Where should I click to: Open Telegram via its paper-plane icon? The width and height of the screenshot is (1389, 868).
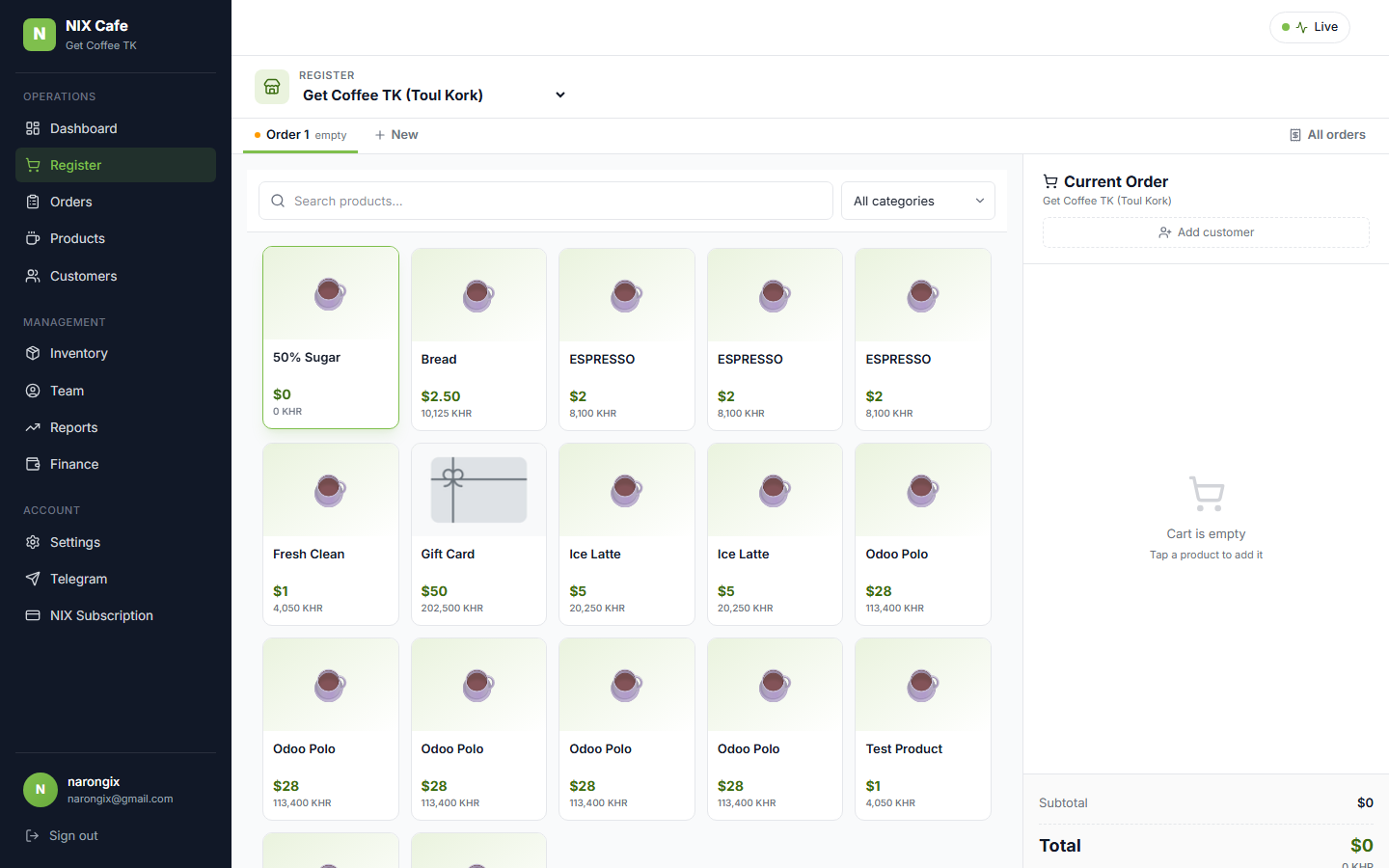click(33, 579)
